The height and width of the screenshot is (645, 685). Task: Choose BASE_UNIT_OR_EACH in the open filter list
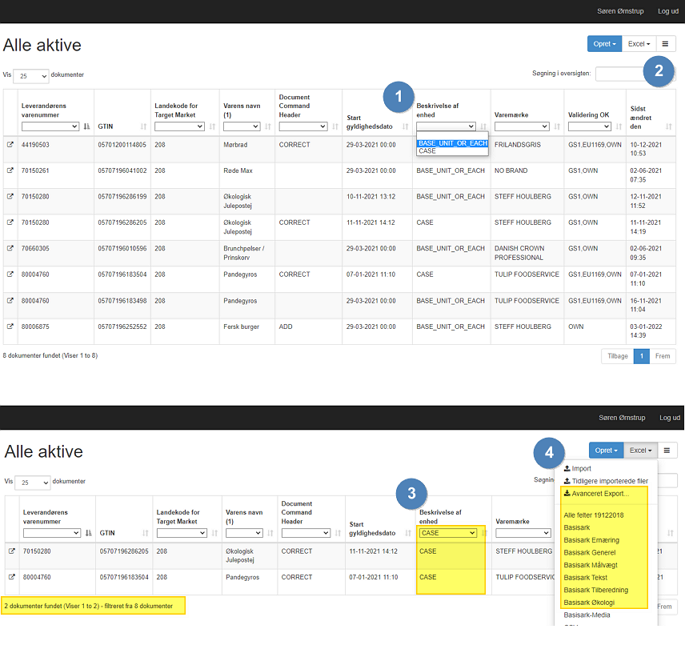[452, 143]
